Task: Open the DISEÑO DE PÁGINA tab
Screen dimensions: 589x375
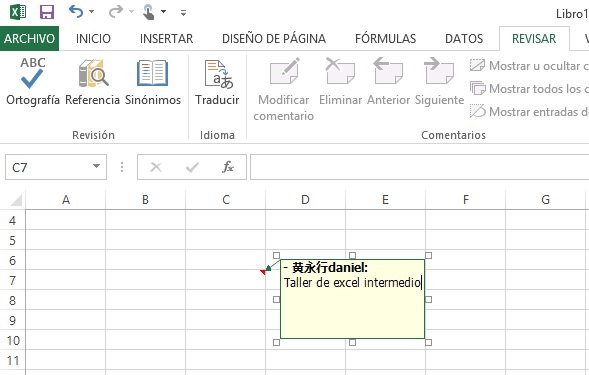Action: click(x=274, y=38)
